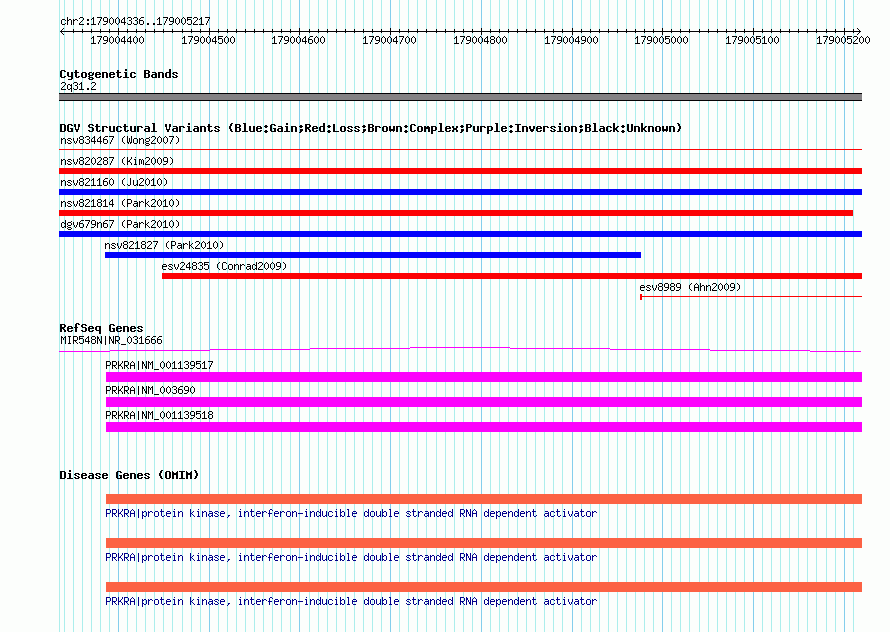Click the nsv821160 (Ju2010) label
The height and width of the screenshot is (632, 890).
click(114, 182)
